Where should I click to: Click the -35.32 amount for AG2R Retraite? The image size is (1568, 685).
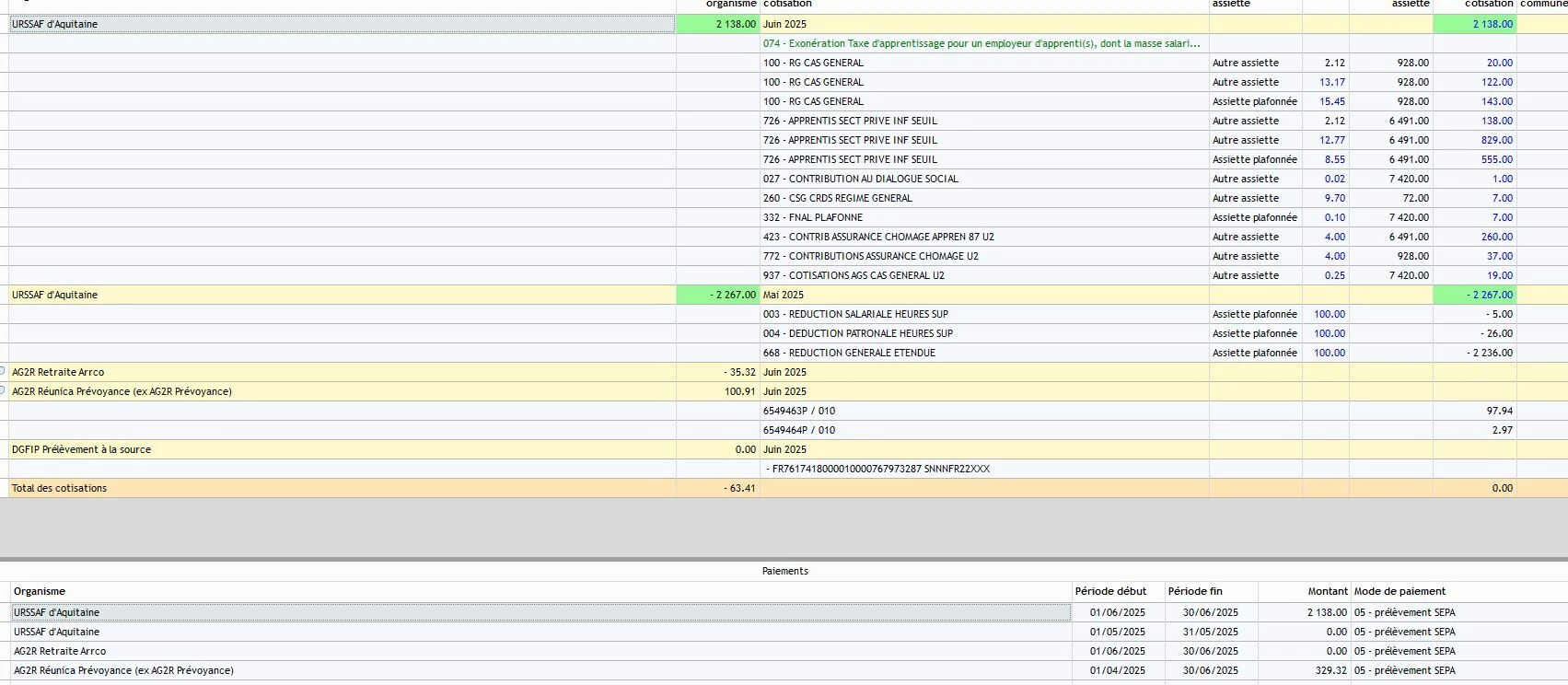[x=739, y=372]
